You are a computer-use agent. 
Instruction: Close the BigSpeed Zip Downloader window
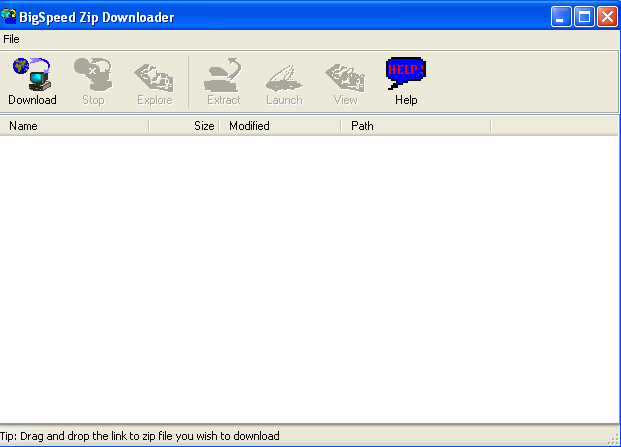point(608,17)
